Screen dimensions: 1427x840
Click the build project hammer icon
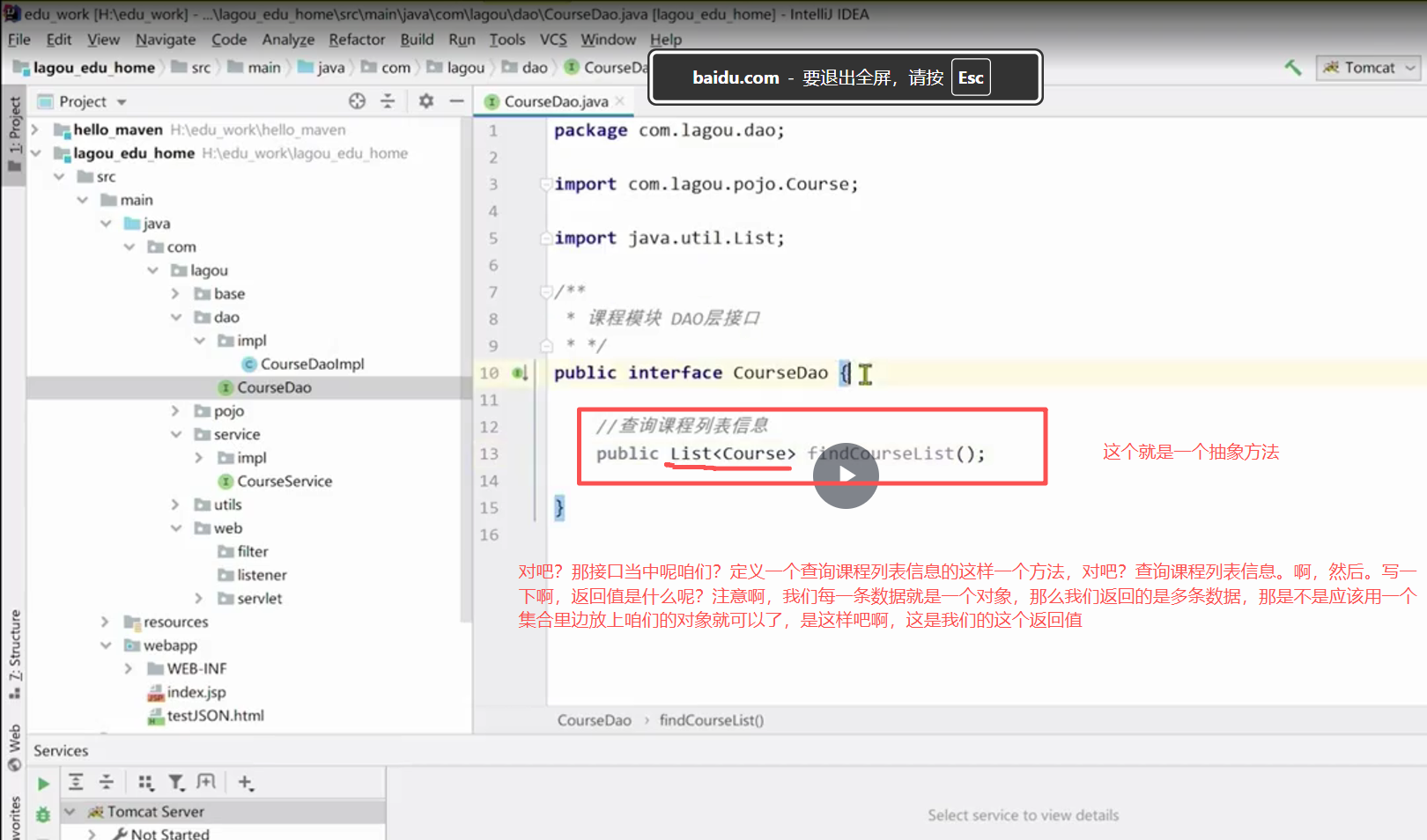1293,67
